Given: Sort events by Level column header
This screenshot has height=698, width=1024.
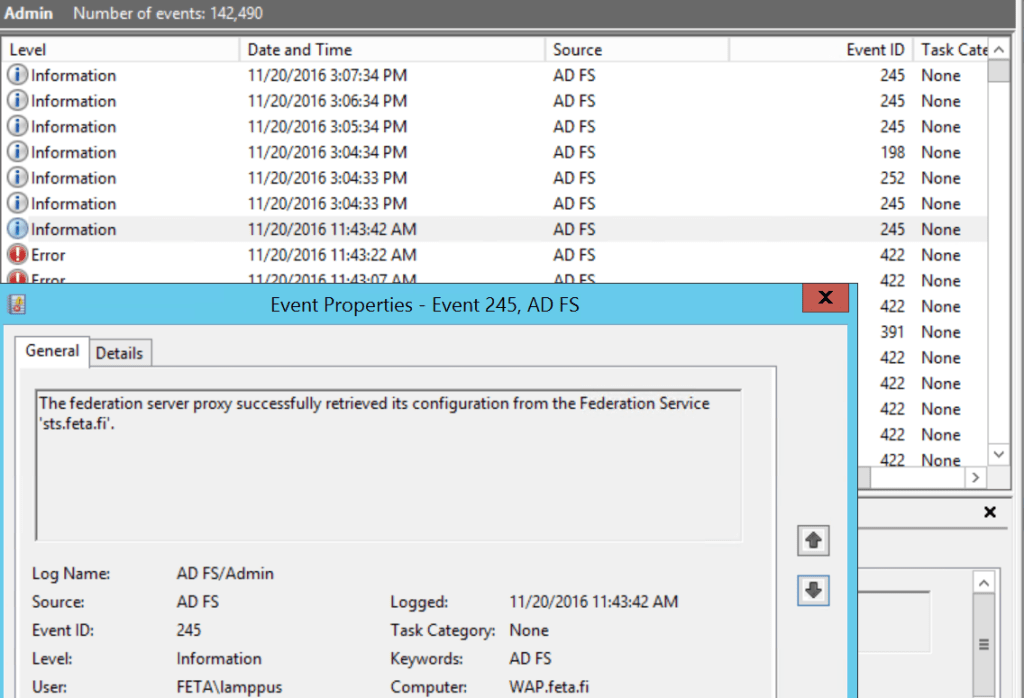Looking at the screenshot, I should (120, 49).
